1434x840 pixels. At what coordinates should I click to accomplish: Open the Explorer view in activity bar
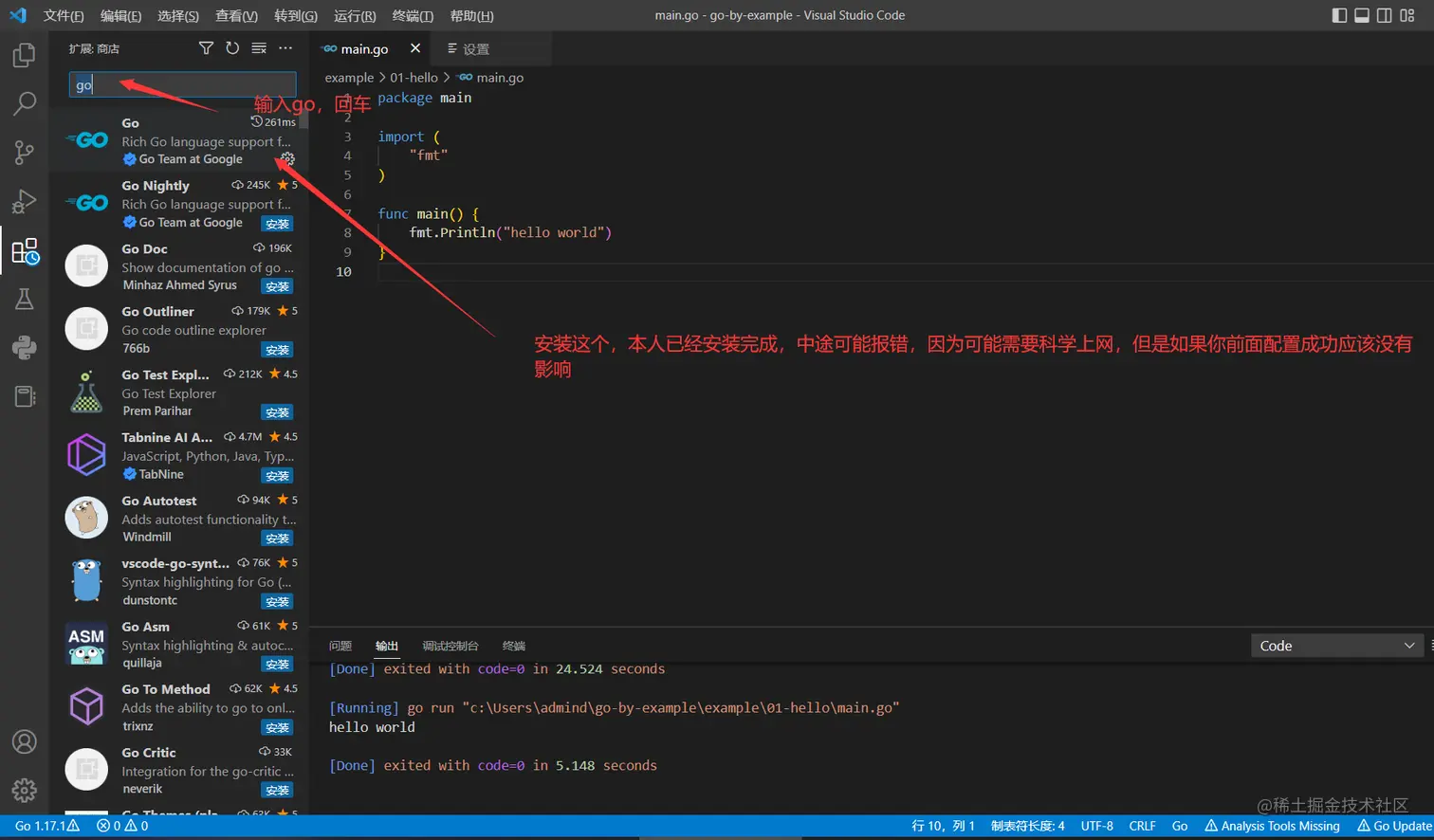tap(25, 55)
